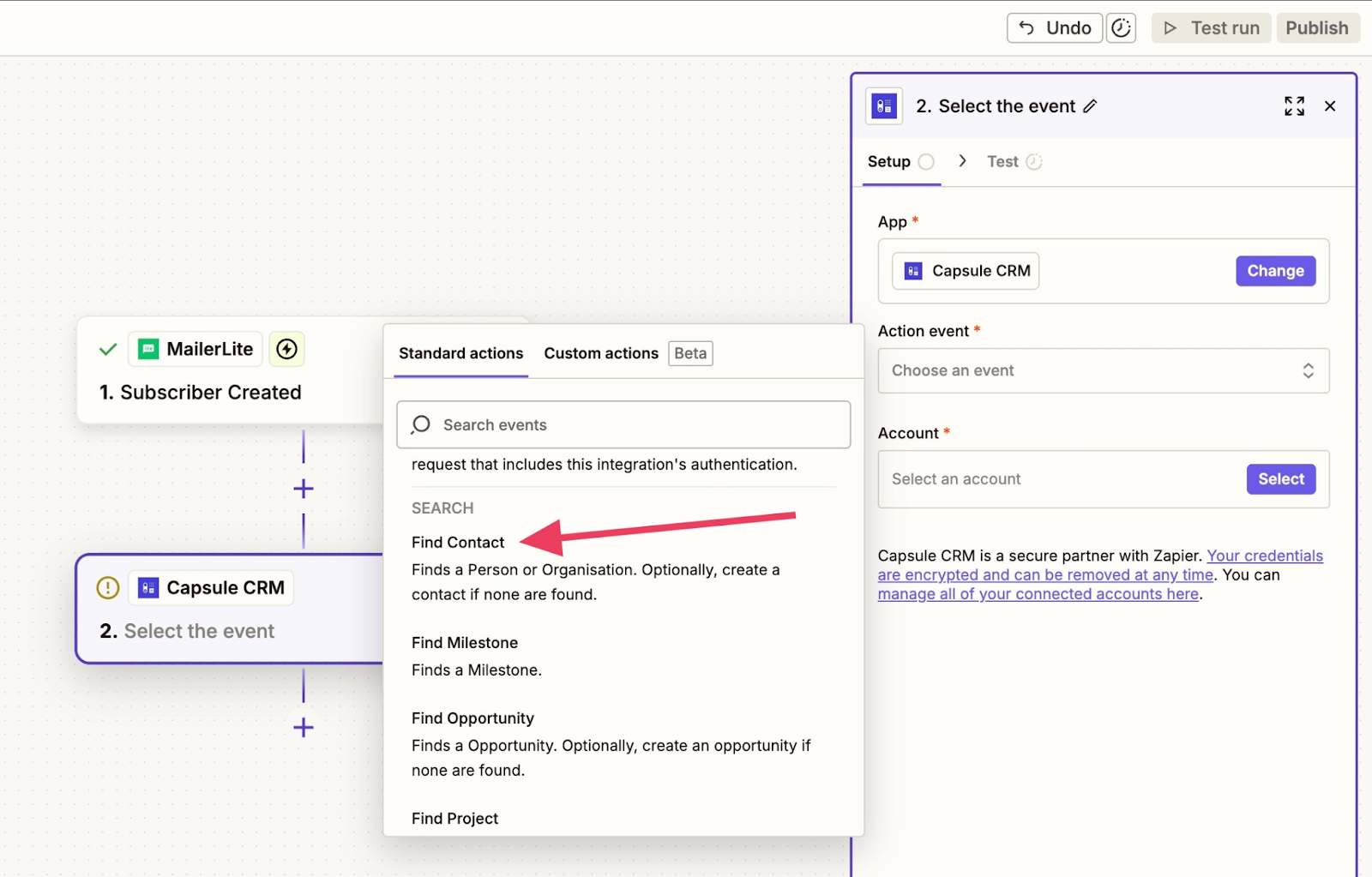
Task: Click the search magnifier icon
Action: [x=420, y=424]
